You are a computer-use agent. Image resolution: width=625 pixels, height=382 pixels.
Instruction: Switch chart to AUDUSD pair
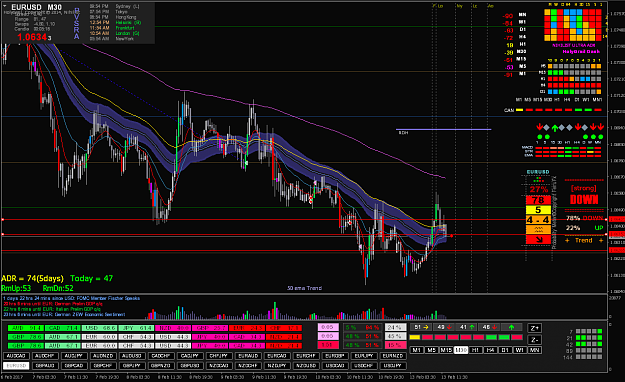coord(132,356)
